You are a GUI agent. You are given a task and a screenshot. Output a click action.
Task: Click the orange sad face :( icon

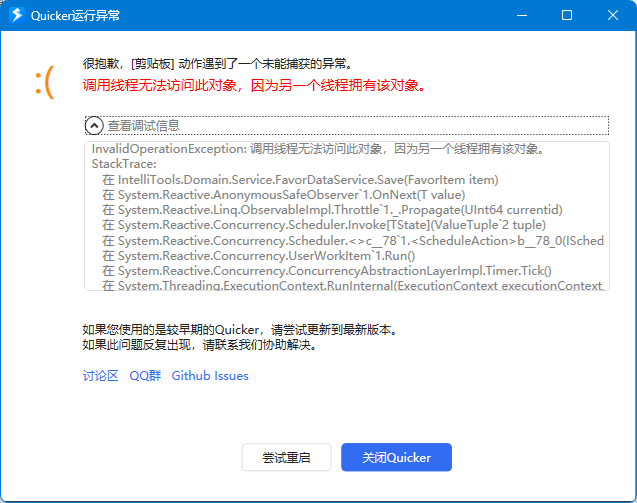click(45, 82)
